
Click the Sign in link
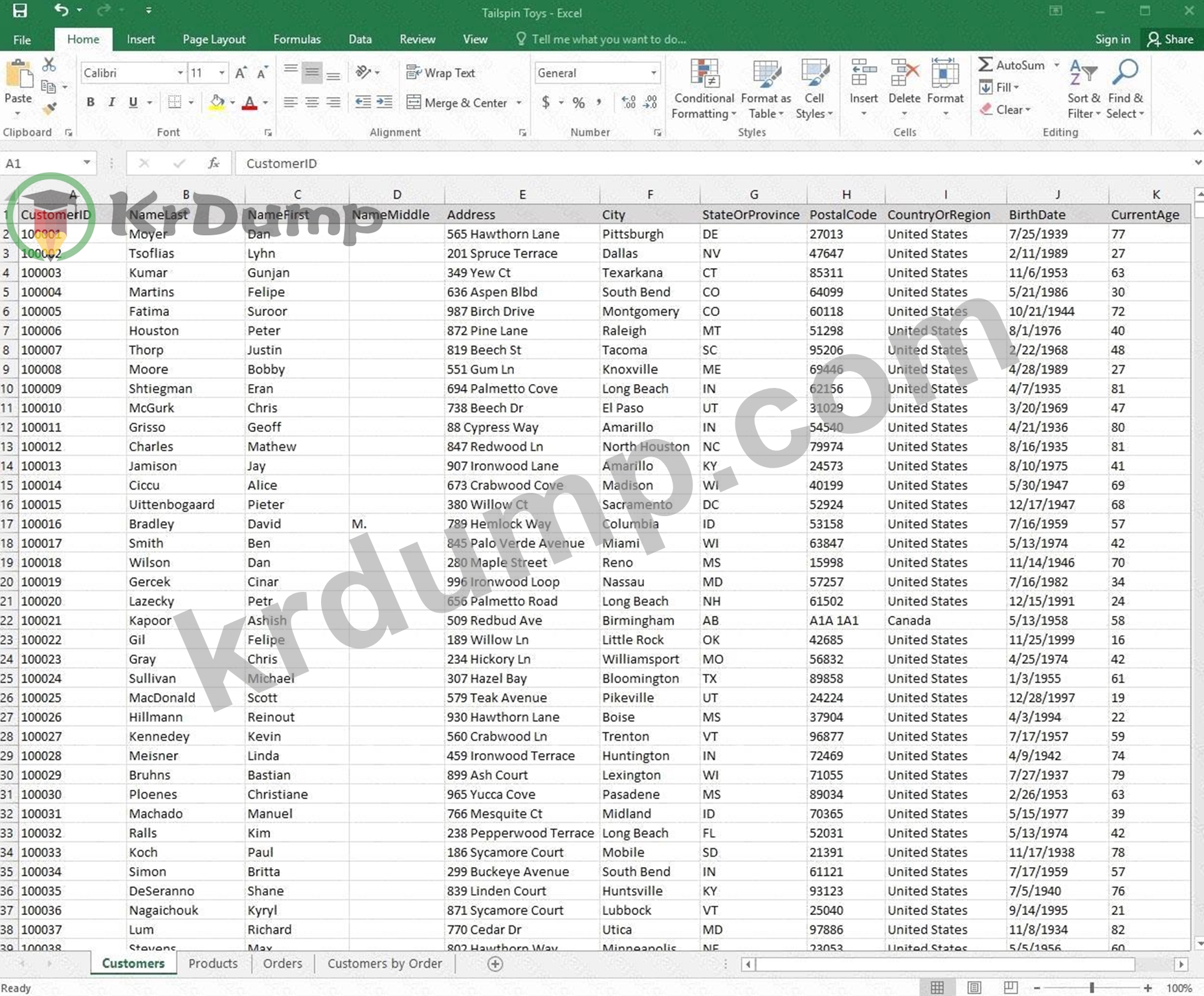1113,40
